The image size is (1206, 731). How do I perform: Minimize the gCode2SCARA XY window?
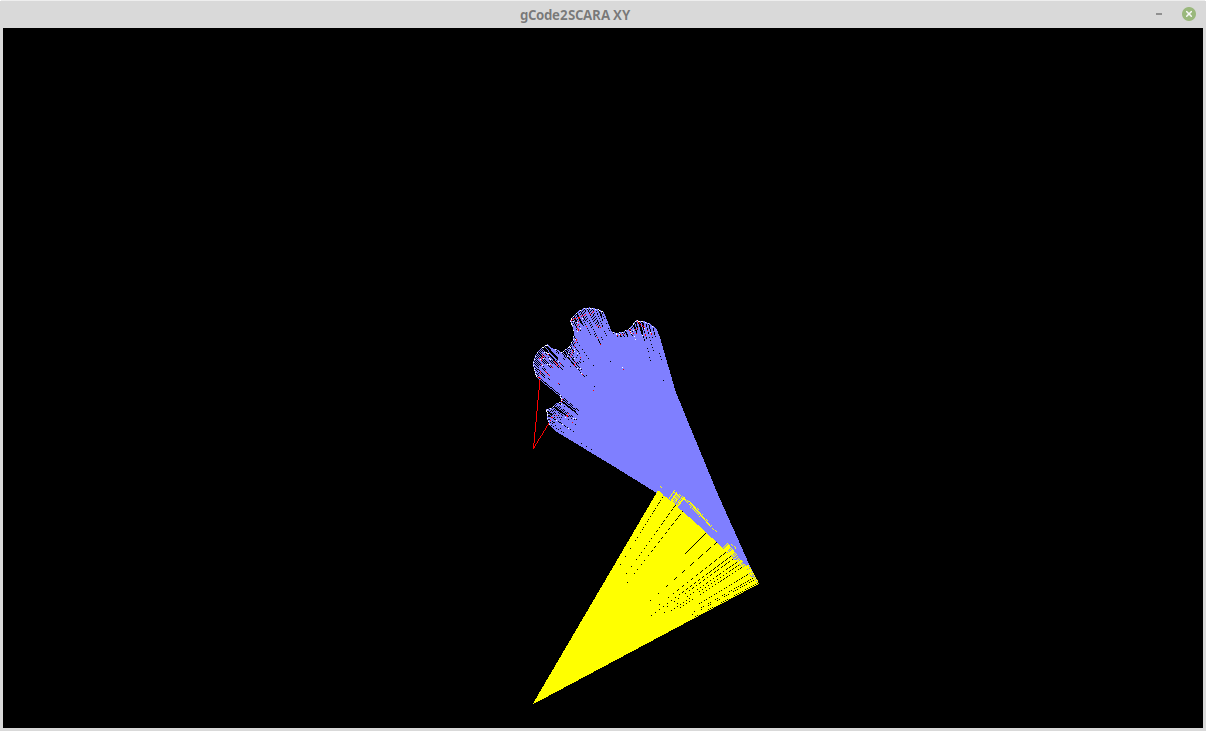click(1159, 14)
